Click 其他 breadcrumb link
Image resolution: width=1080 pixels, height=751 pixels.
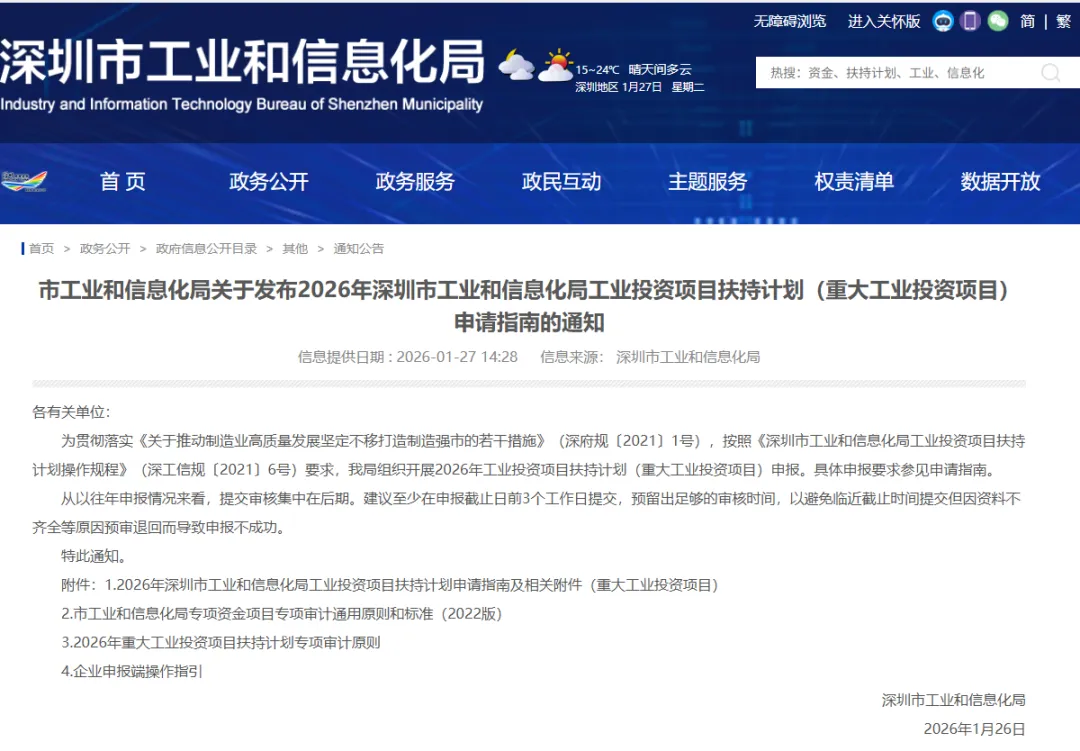coord(295,249)
